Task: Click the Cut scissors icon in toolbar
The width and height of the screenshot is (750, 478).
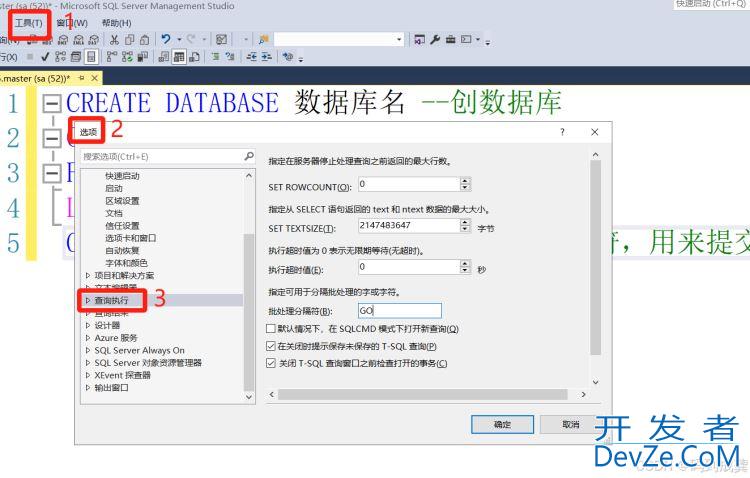Action: (114, 40)
